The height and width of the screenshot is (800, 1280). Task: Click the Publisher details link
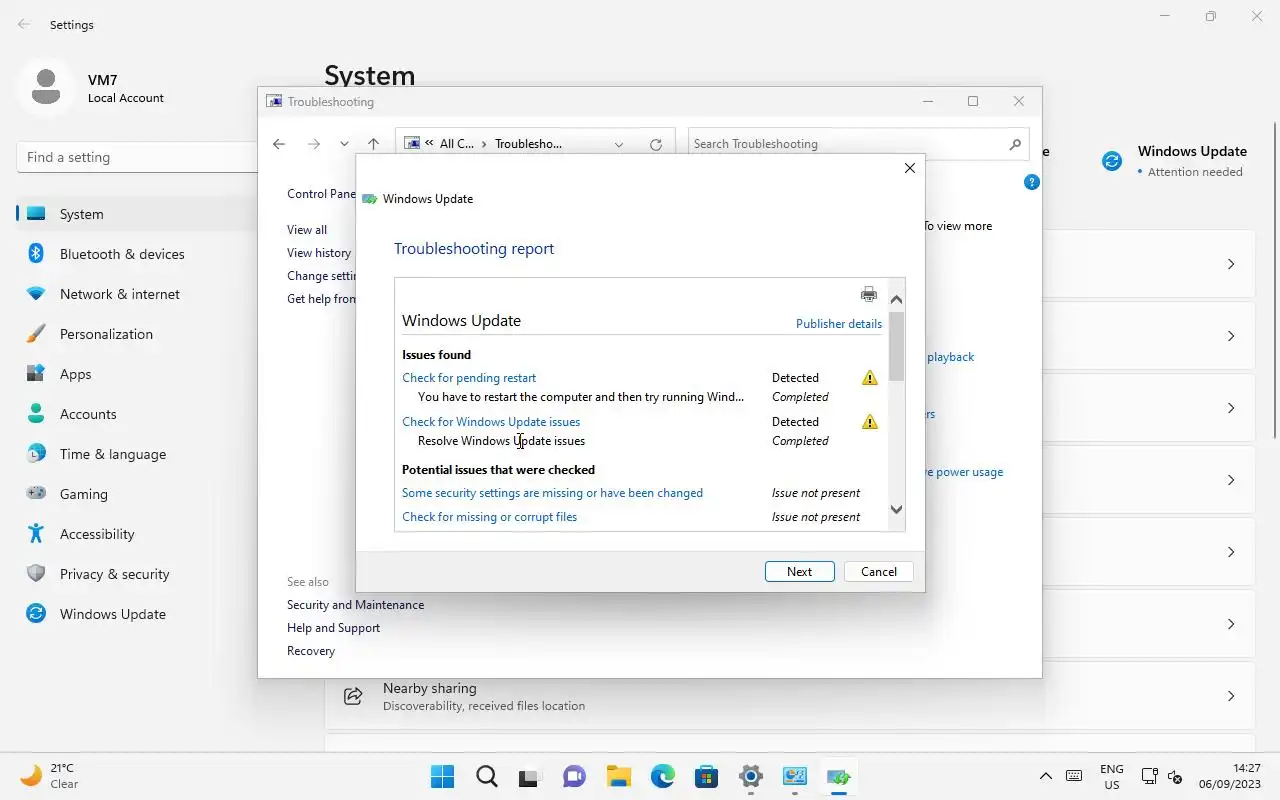coord(838,324)
